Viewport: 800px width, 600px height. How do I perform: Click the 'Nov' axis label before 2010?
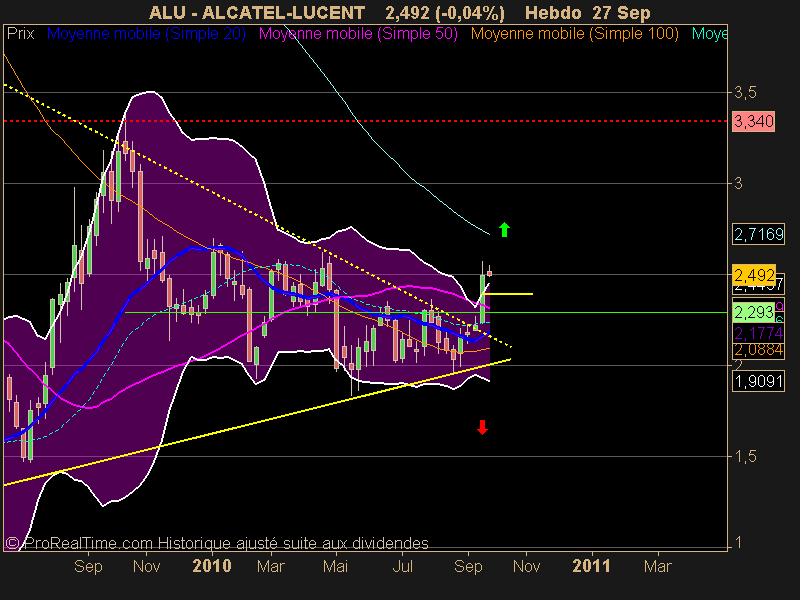pyautogui.click(x=146, y=566)
